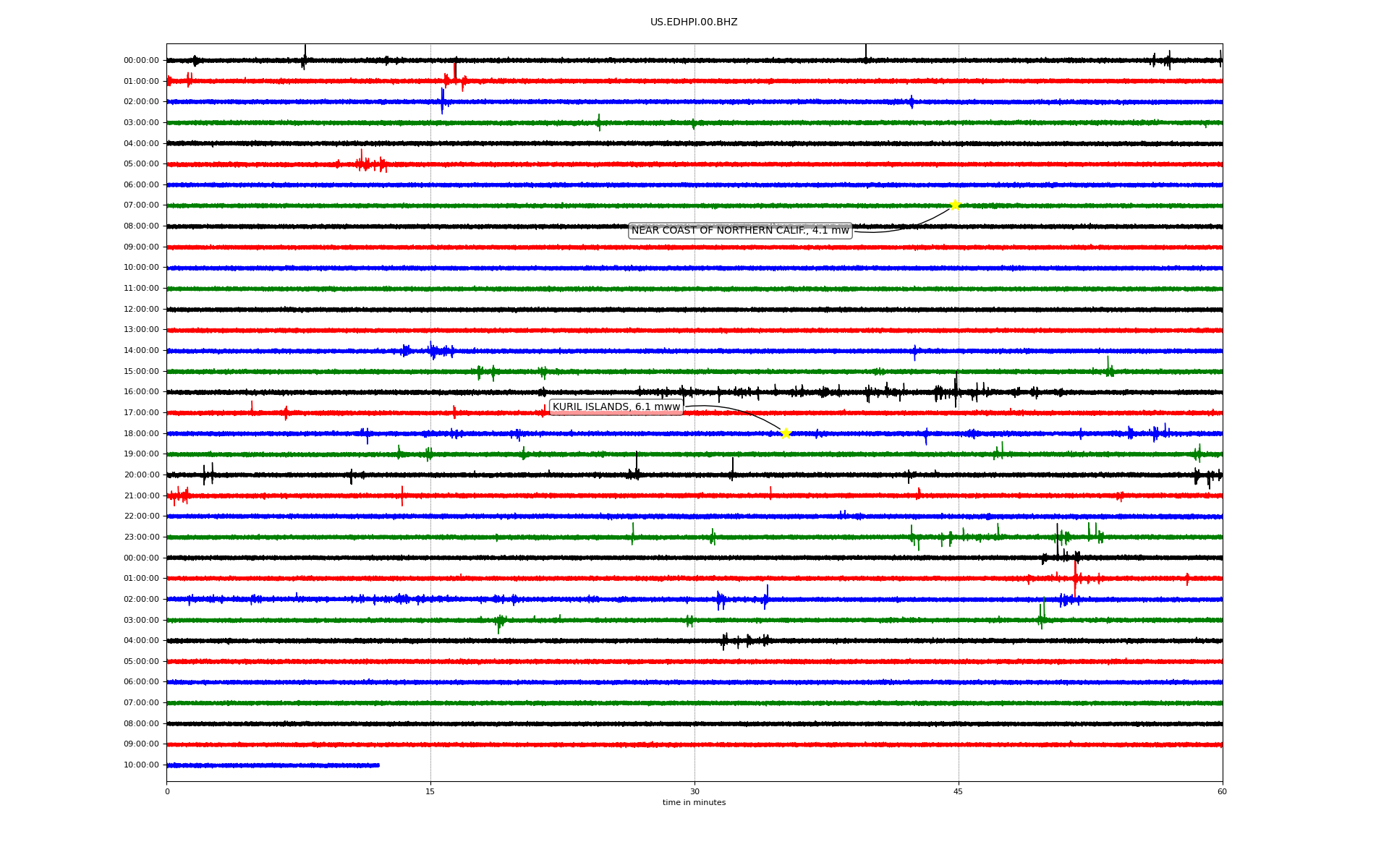Click the 16:00:00 trace label

(x=141, y=392)
